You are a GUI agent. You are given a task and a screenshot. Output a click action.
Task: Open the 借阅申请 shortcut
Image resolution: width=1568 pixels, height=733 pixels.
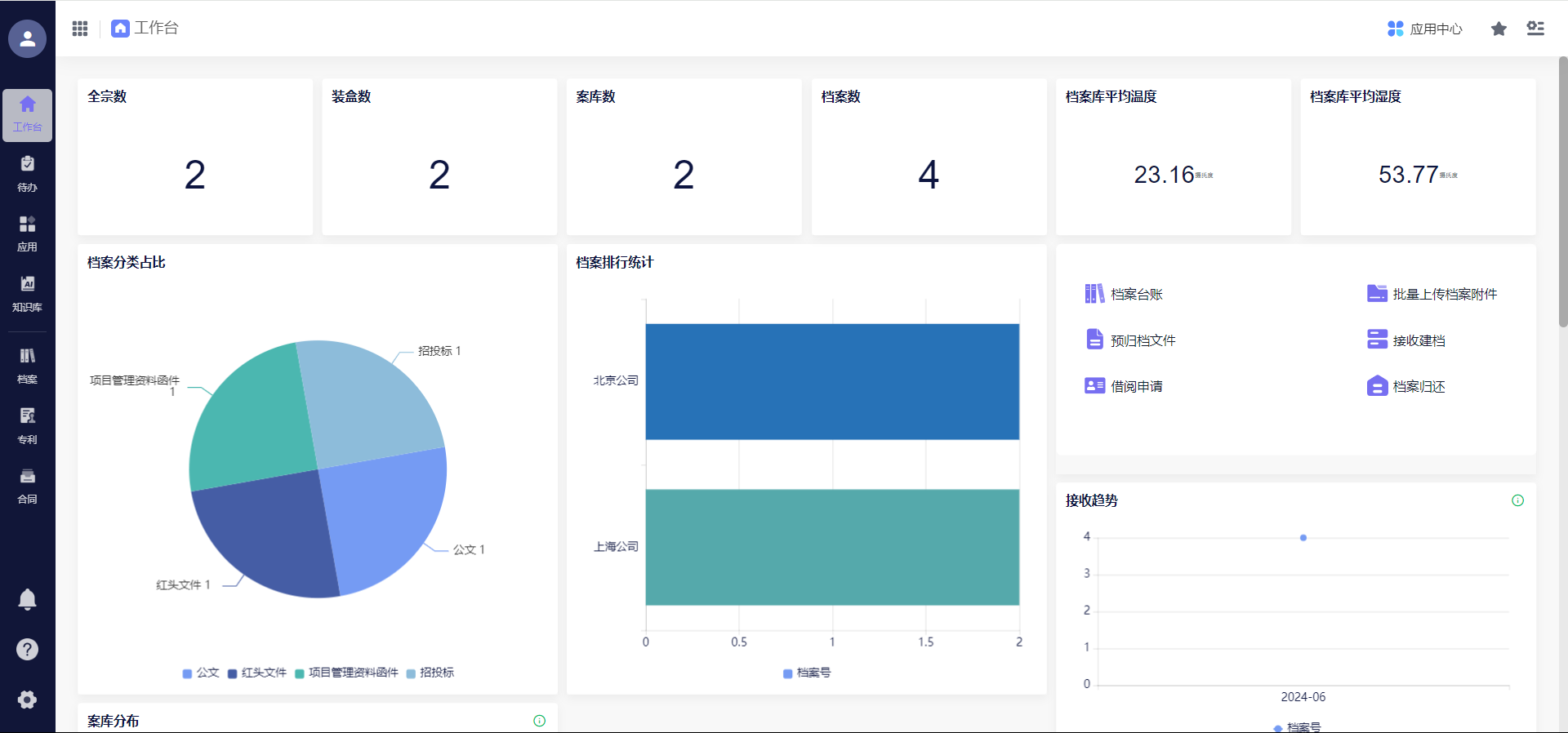pos(1124,386)
